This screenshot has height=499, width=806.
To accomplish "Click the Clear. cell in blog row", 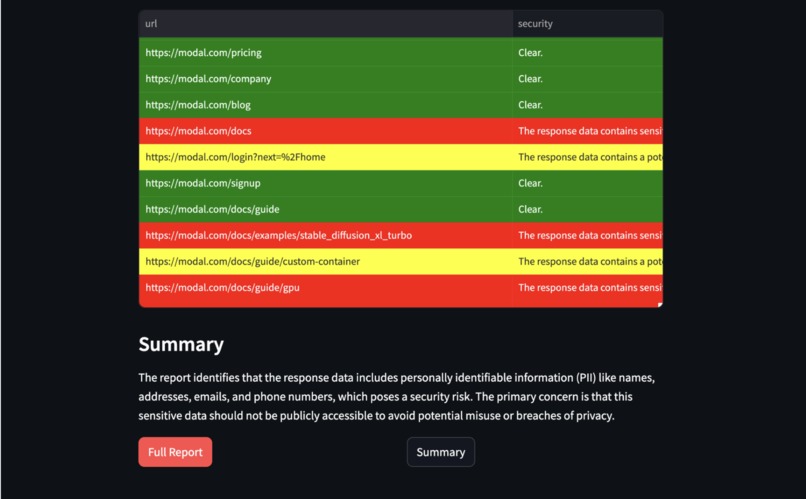I will (588, 105).
